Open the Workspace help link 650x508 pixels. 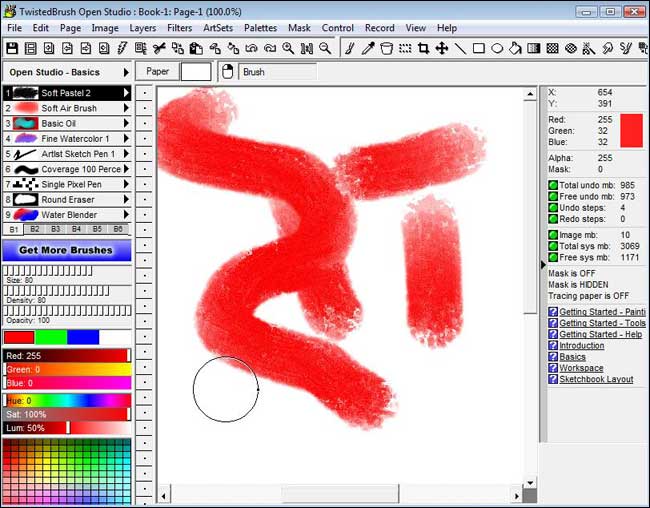581,368
